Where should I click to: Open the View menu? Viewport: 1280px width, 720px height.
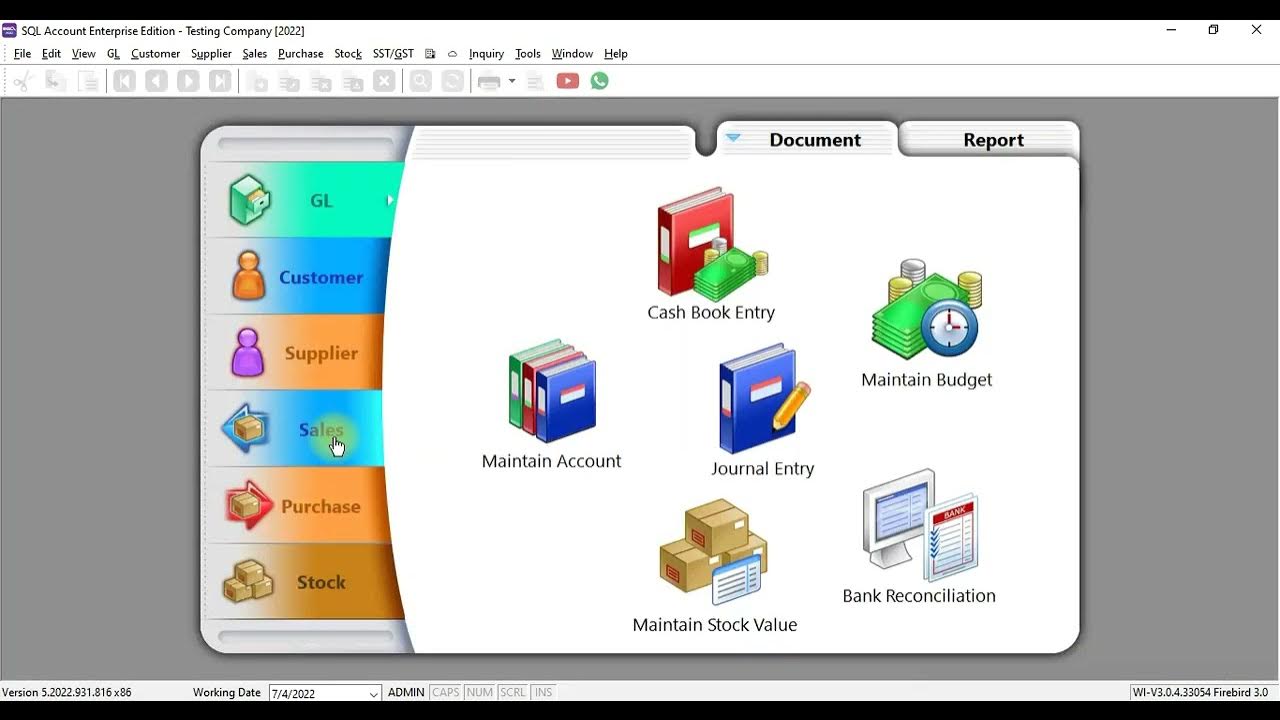tap(84, 54)
